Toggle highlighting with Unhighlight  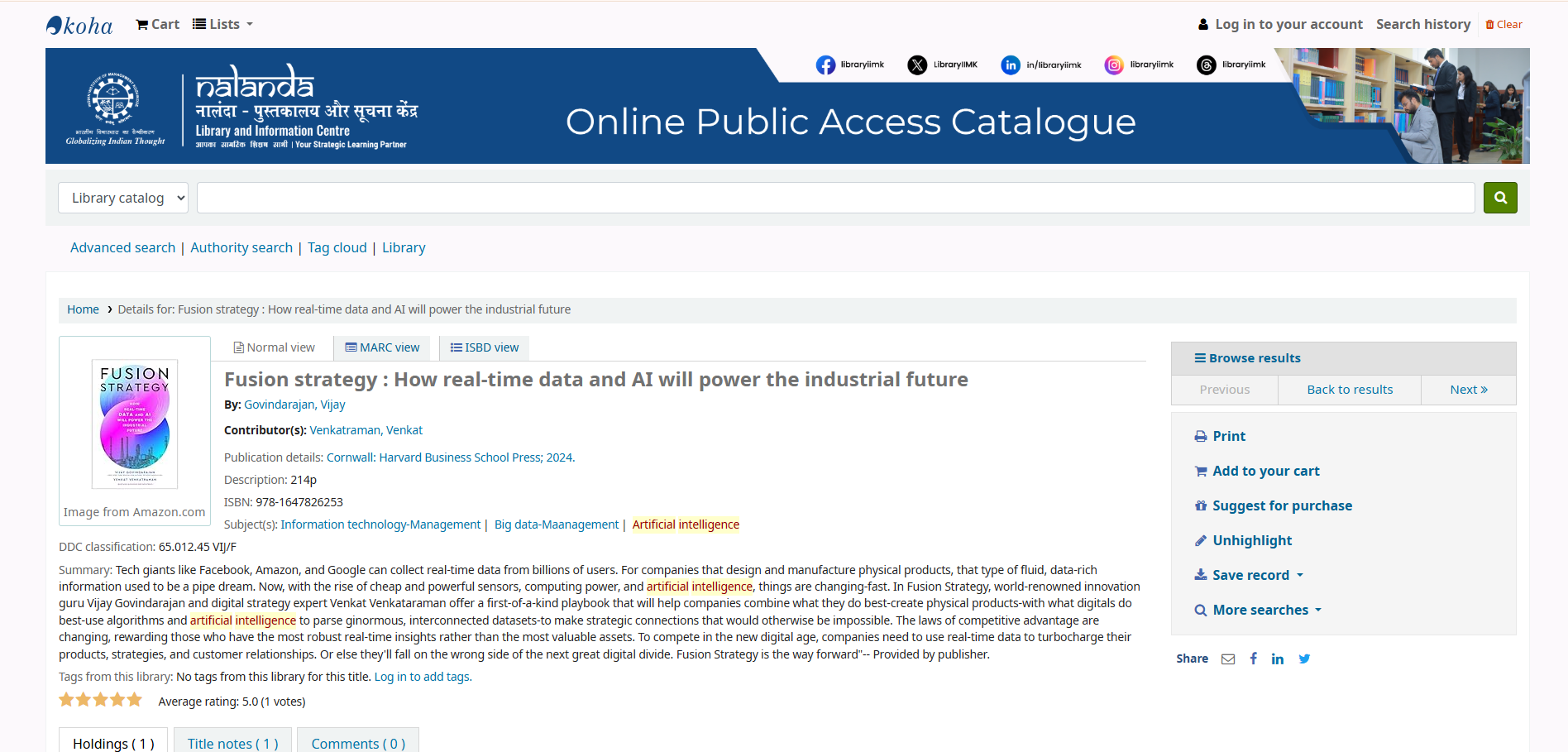coord(1251,540)
